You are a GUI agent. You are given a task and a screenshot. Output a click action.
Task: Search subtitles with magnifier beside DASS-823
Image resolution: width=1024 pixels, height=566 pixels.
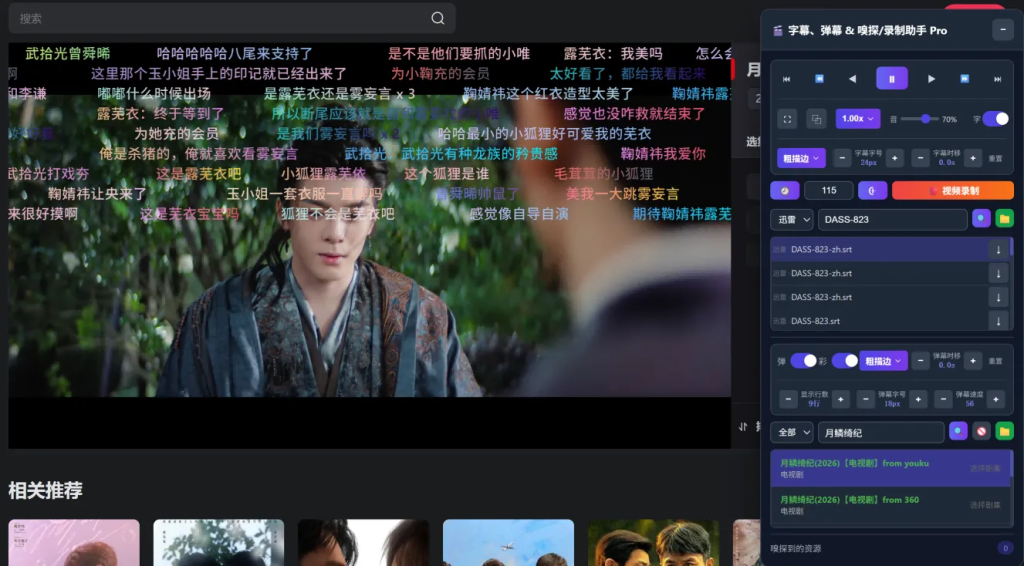pos(981,219)
